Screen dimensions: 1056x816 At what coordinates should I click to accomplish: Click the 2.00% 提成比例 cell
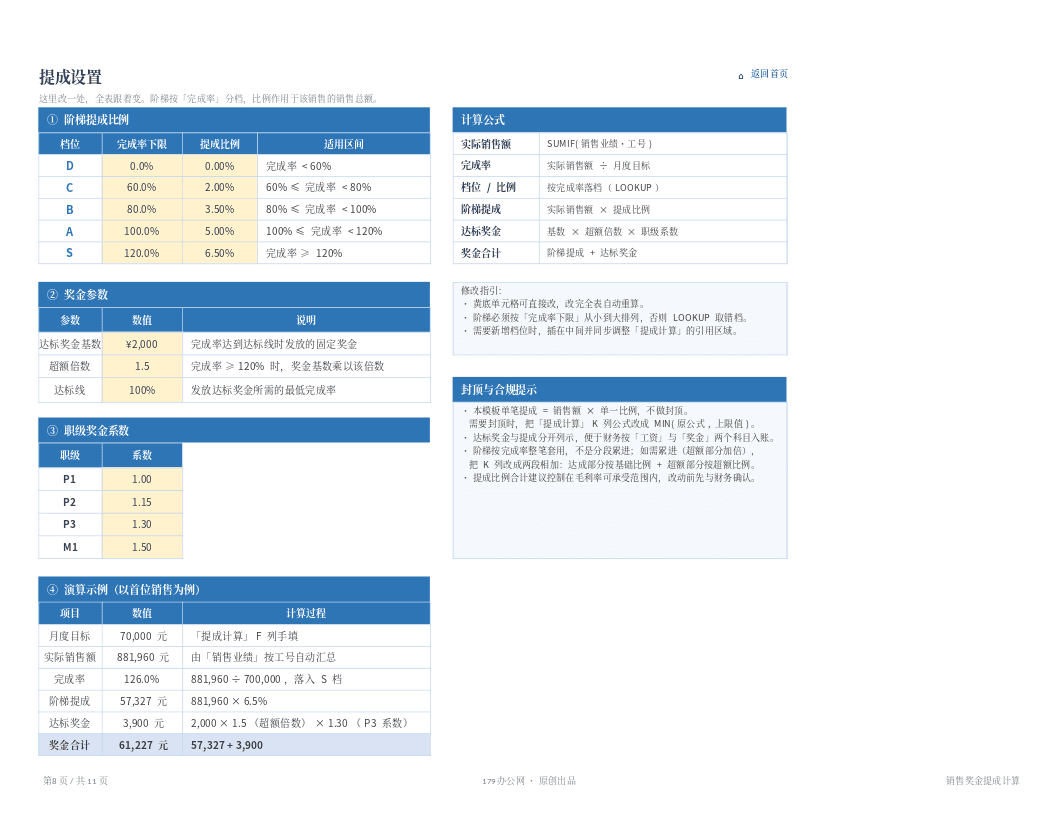220,187
